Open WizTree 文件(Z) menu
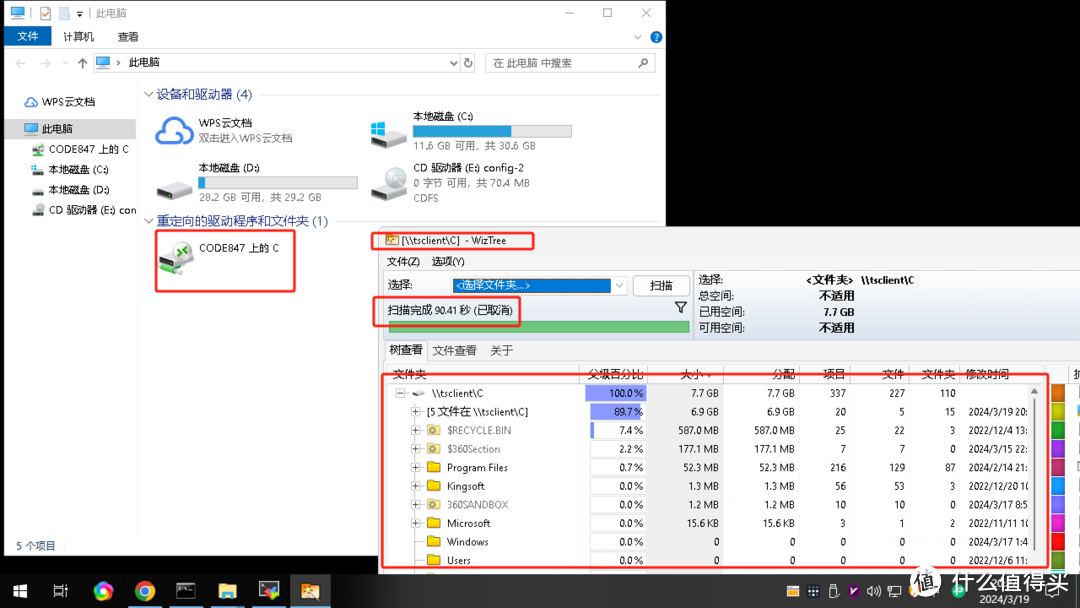 (x=403, y=261)
